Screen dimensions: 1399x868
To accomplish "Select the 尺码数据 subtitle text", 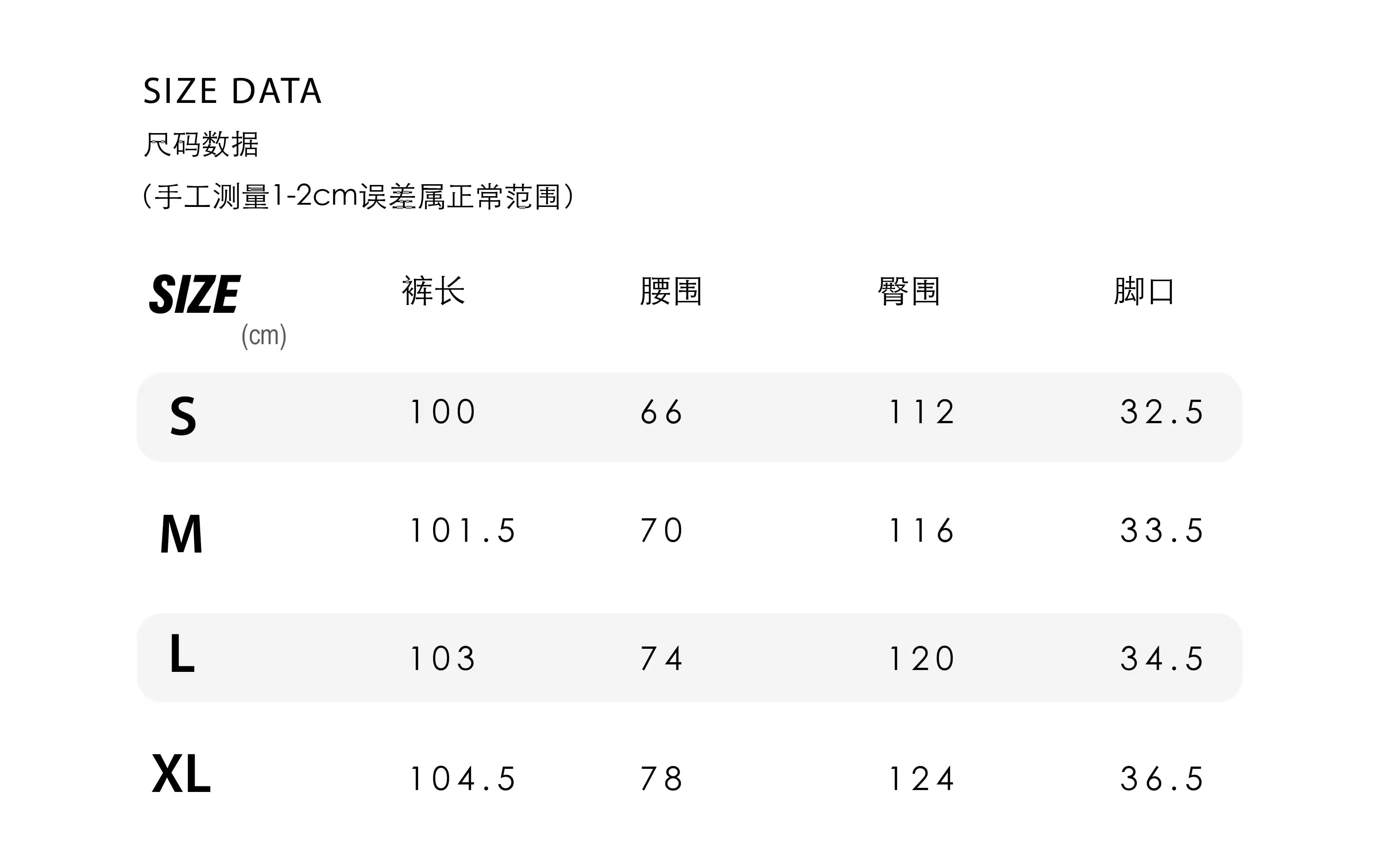I will [x=201, y=144].
